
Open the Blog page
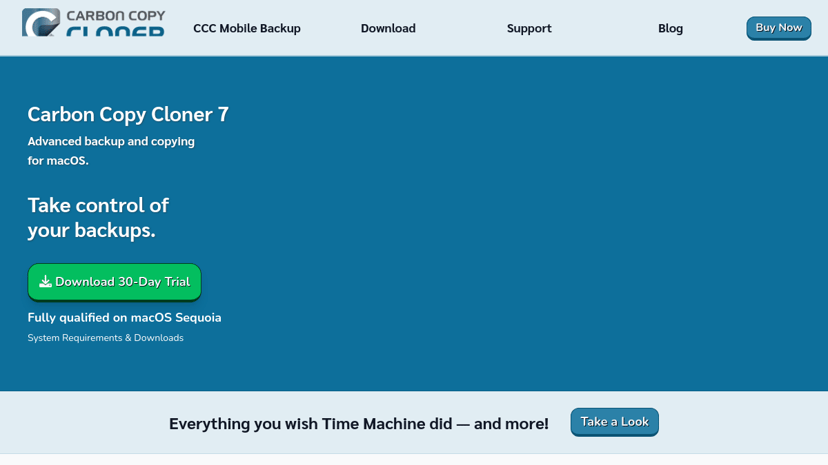(670, 29)
